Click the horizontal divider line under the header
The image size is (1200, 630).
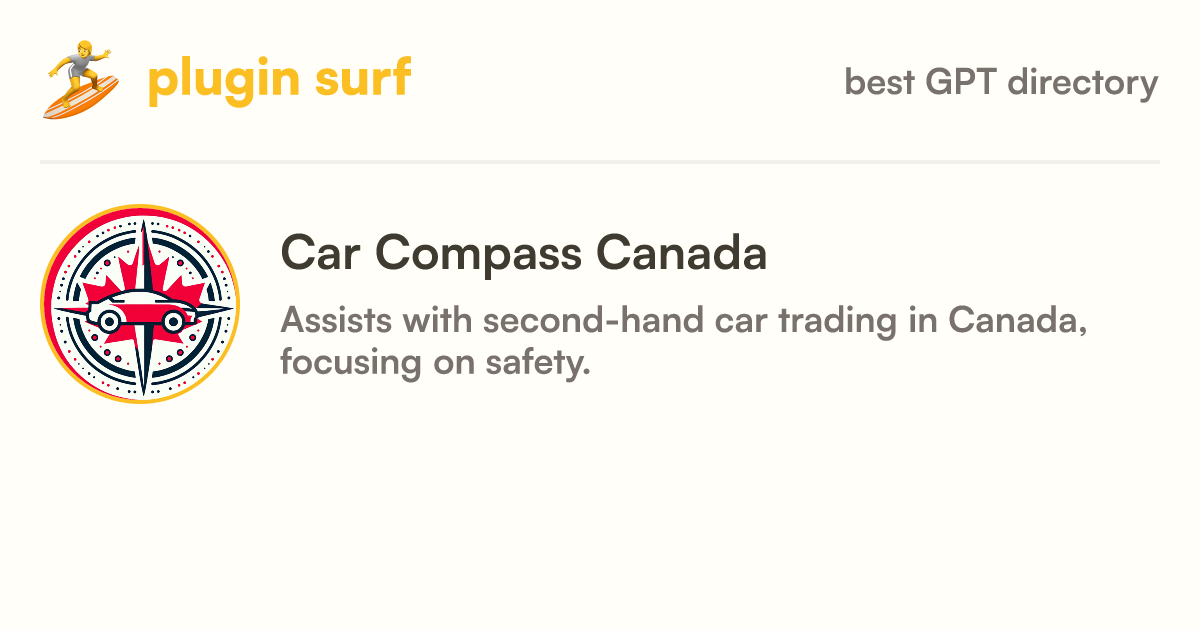tap(600, 161)
